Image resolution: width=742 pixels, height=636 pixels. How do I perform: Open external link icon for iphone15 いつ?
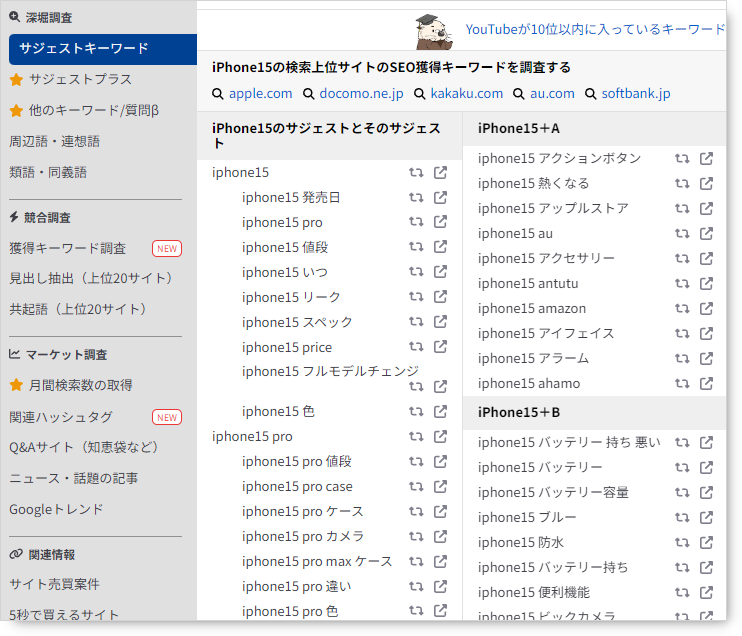[440, 272]
